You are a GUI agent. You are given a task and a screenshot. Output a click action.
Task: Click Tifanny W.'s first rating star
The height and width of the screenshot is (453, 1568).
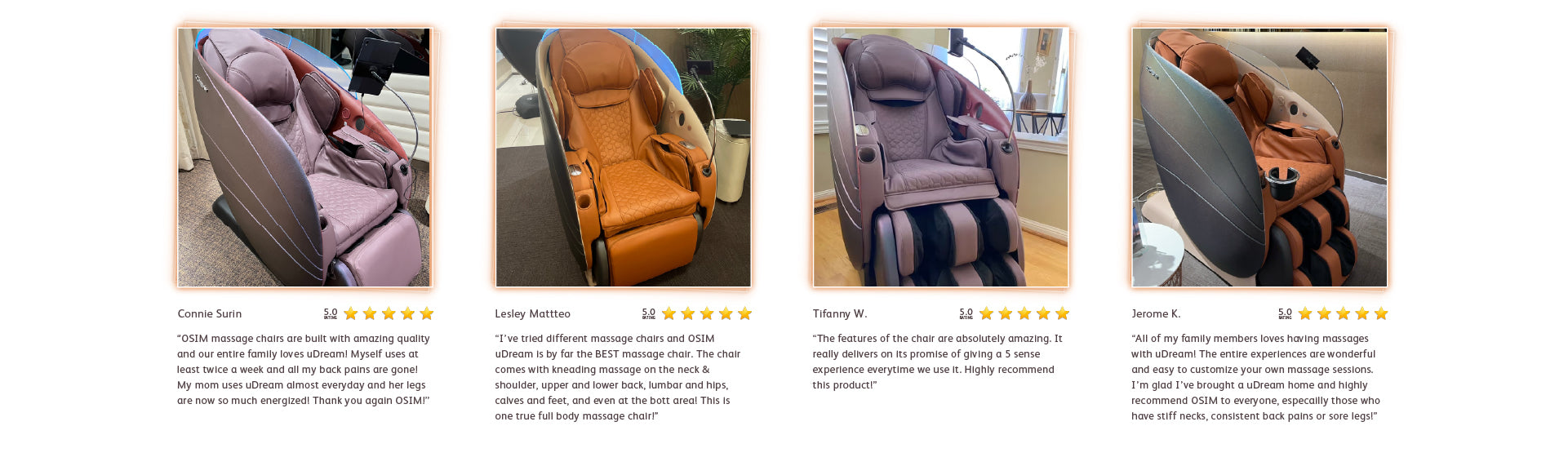coord(987,313)
